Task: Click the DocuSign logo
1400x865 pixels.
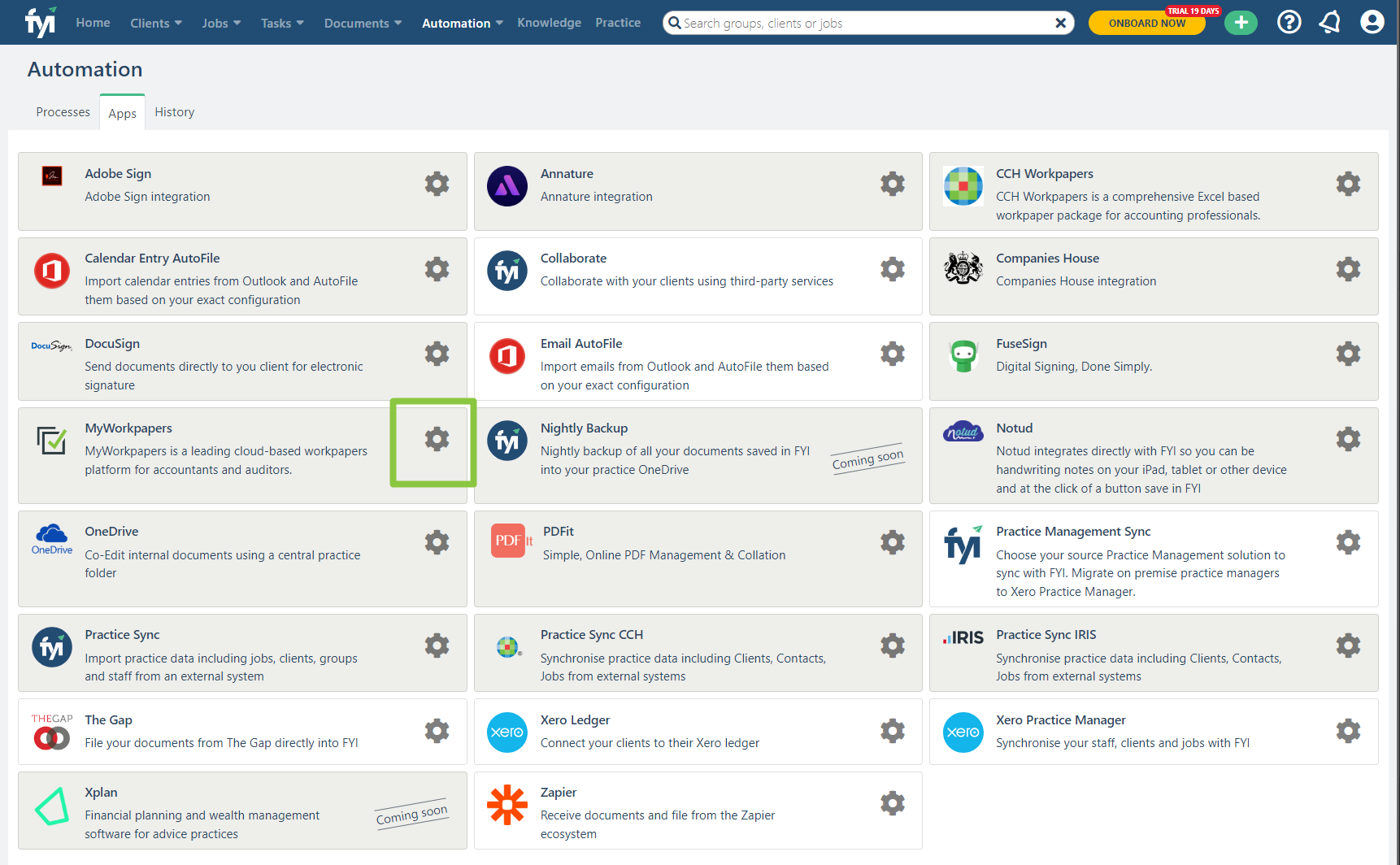Action: [x=51, y=346]
